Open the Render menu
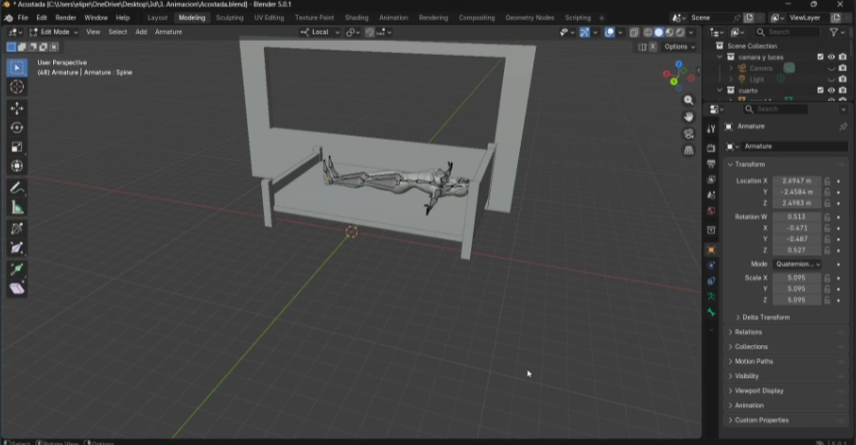This screenshot has height=445, width=856. [65, 18]
